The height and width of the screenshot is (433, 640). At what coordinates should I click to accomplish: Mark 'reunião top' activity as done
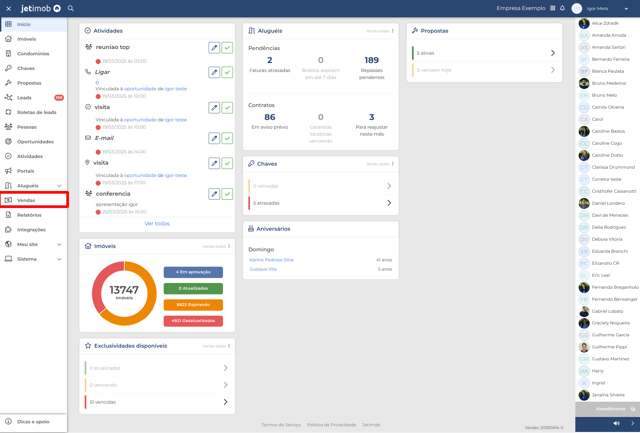pos(227,48)
